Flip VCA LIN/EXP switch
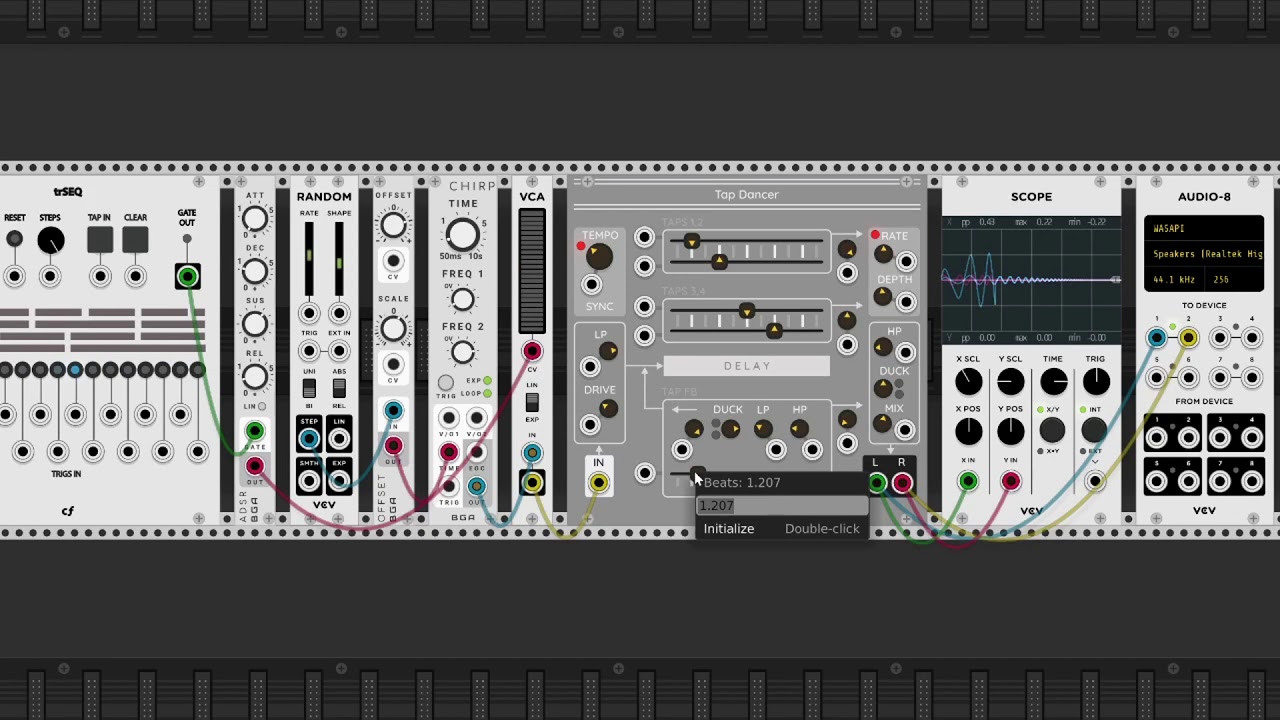 tap(532, 402)
